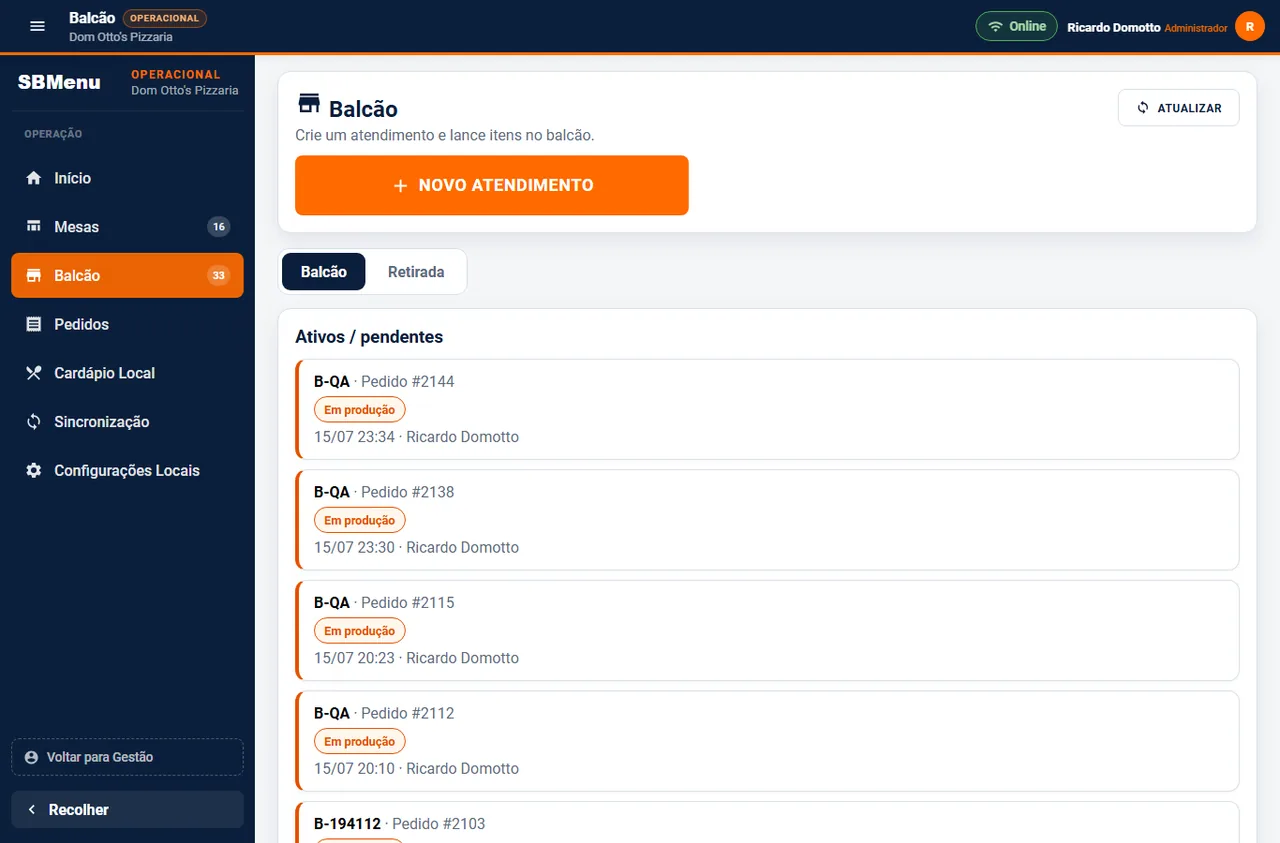This screenshot has width=1280, height=843.
Task: Open Sincronização in the sidebar
Action: click(x=127, y=422)
